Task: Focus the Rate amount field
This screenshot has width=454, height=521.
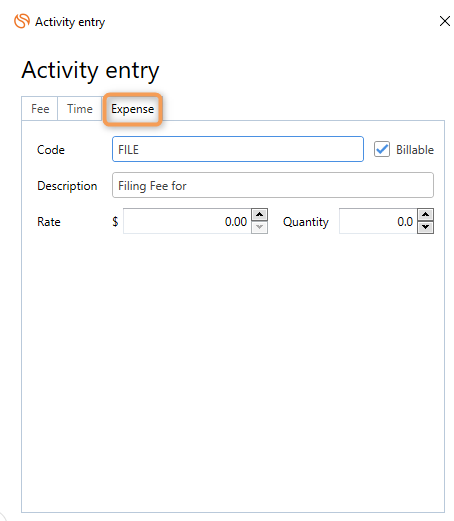Action: pyautogui.click(x=187, y=221)
